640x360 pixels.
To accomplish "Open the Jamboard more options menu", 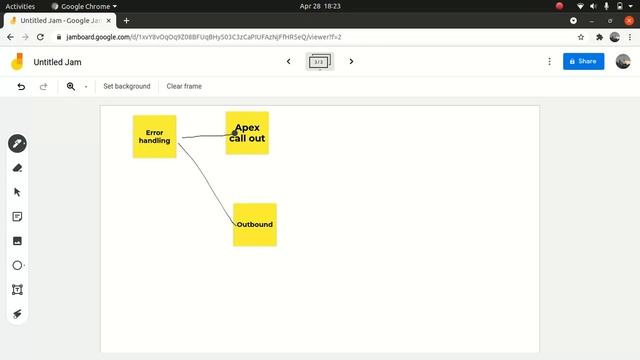I will (x=549, y=62).
